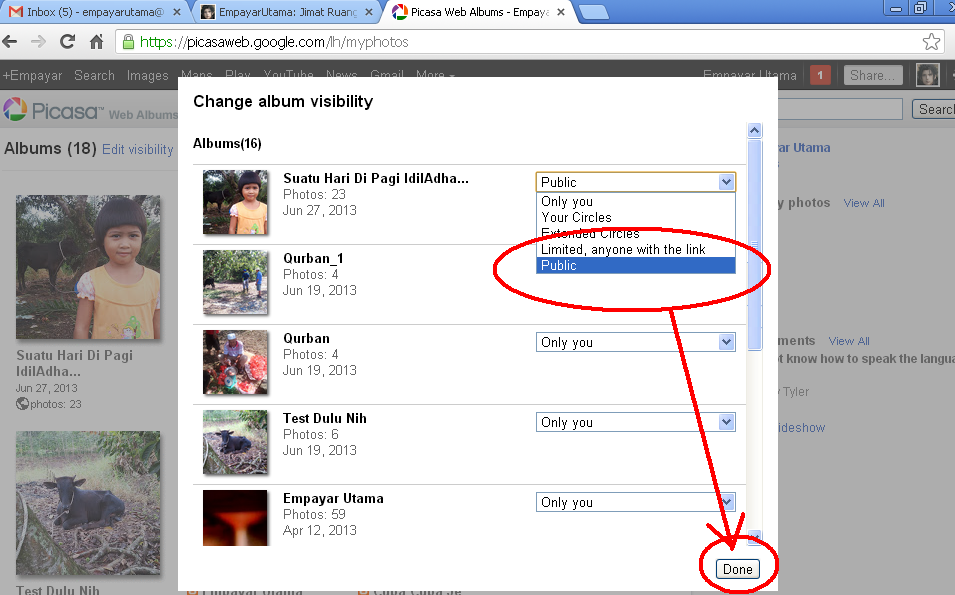Click Test Dulu Nih thumbnail in the dialog
This screenshot has height=595, width=955.
click(x=235, y=442)
